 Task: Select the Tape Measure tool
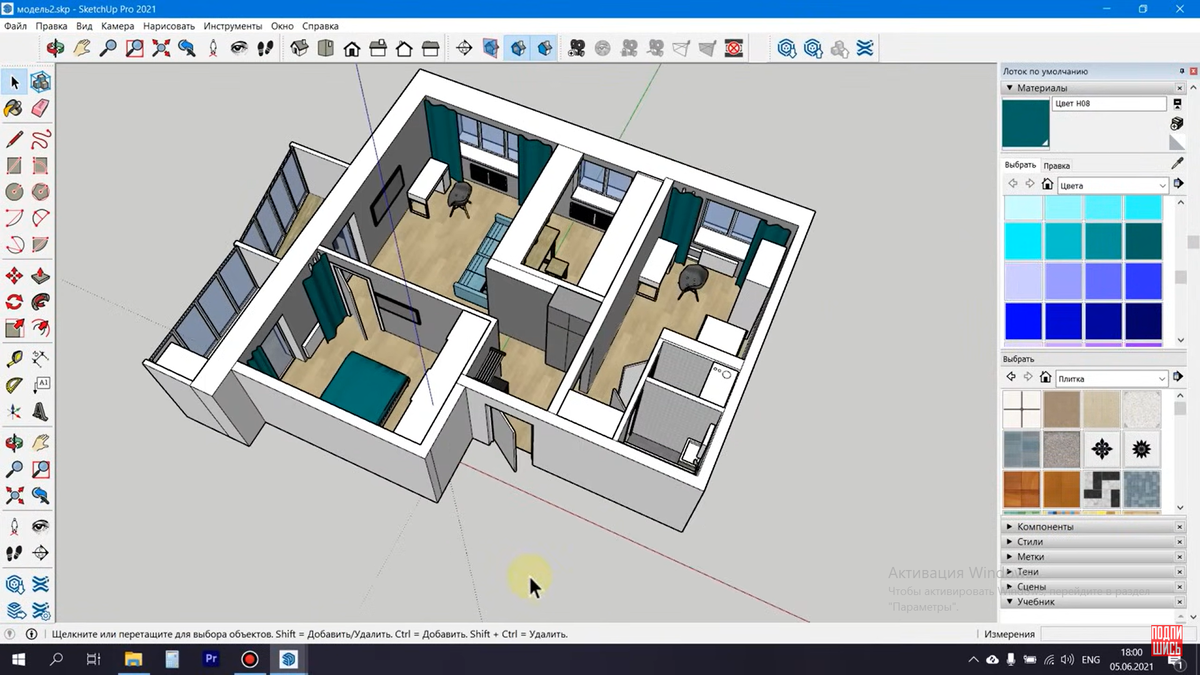(x=15, y=359)
